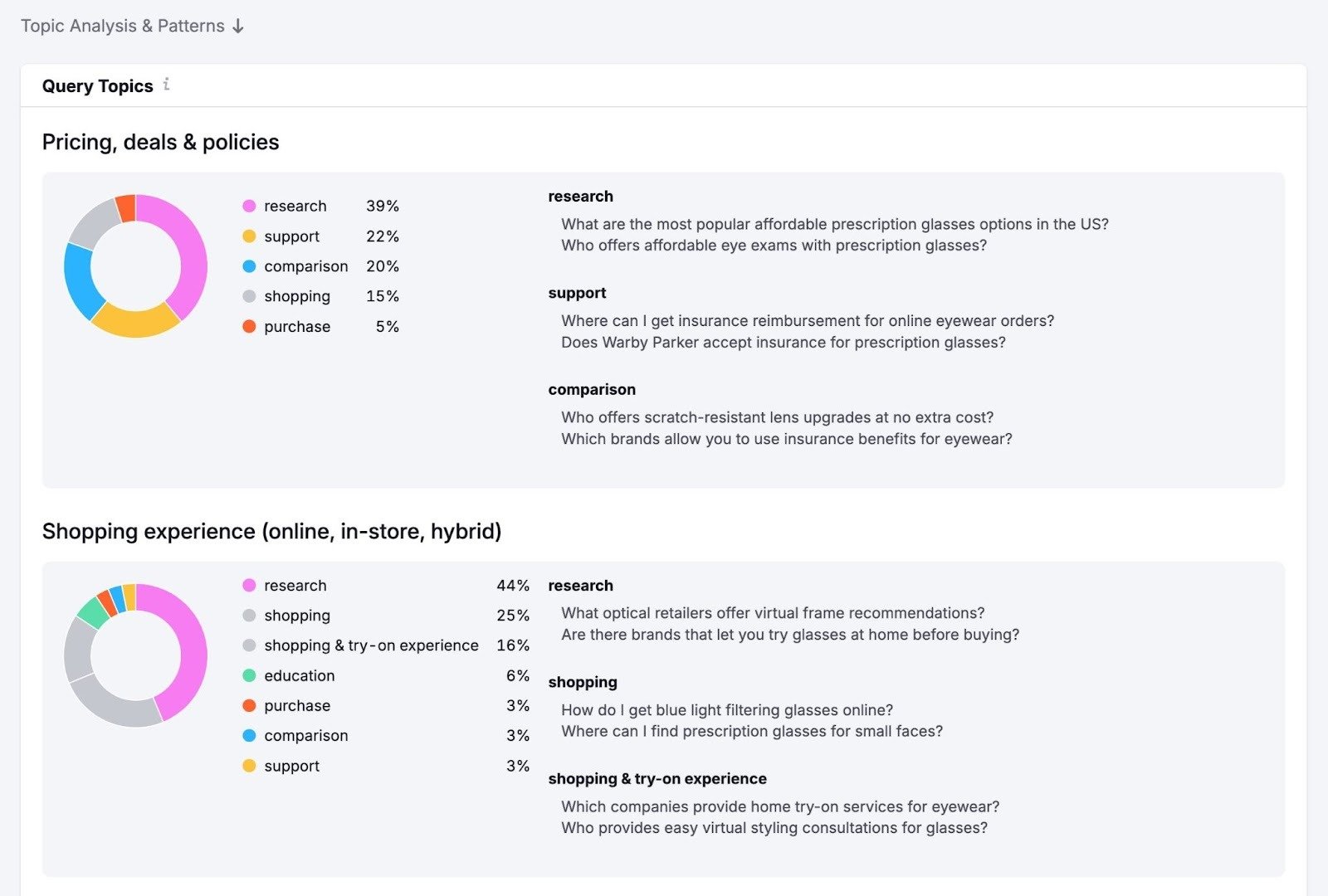This screenshot has width=1328, height=896.
Task: Click the orange purchase dot in Shopping legend
Action: [x=247, y=705]
